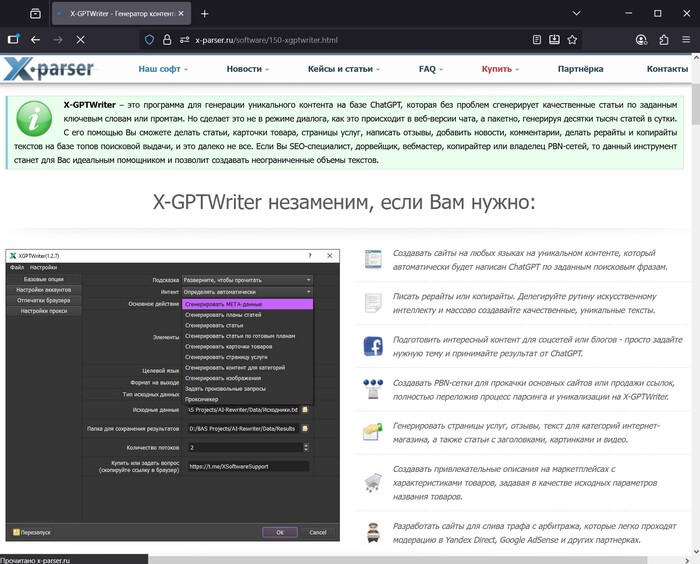Stop loading the page
This screenshot has width=700, height=564.
[80, 40]
